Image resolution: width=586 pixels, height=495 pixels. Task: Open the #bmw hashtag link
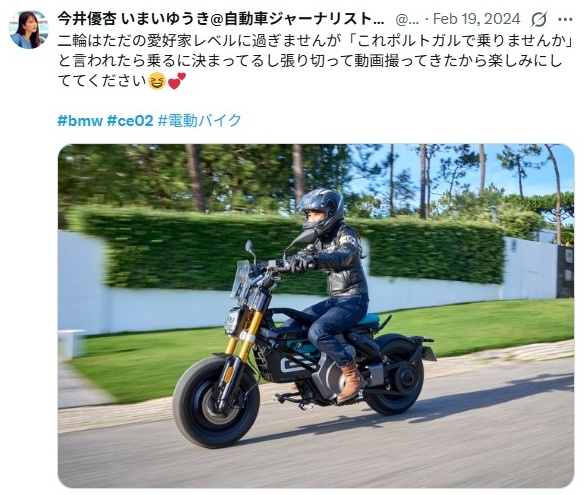tap(80, 121)
